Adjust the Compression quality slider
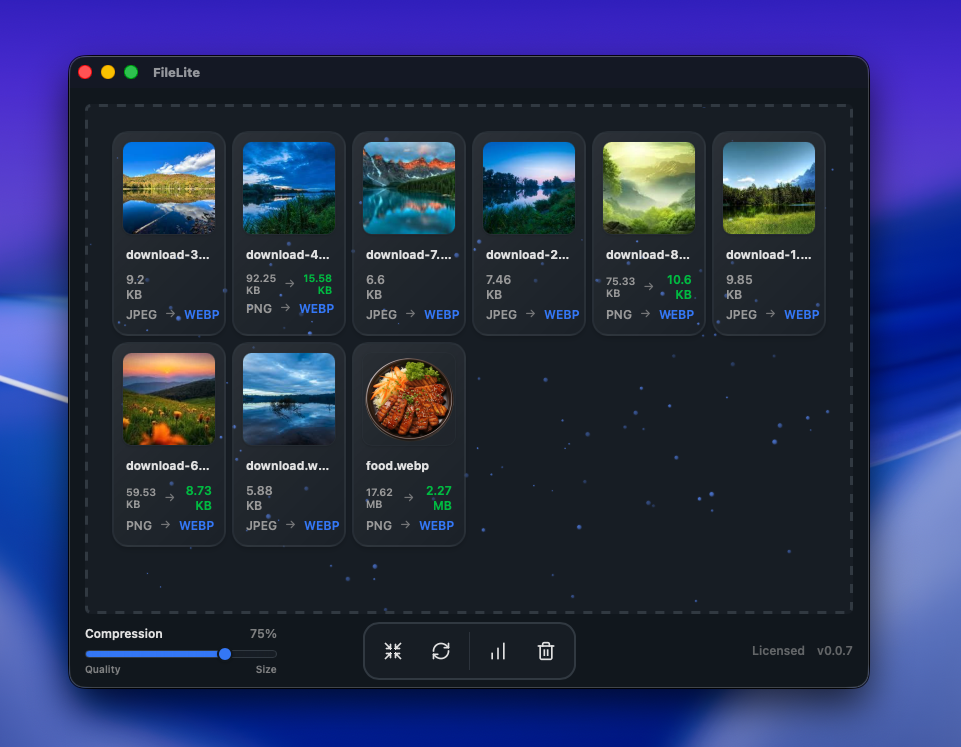This screenshot has height=747, width=961. point(224,653)
